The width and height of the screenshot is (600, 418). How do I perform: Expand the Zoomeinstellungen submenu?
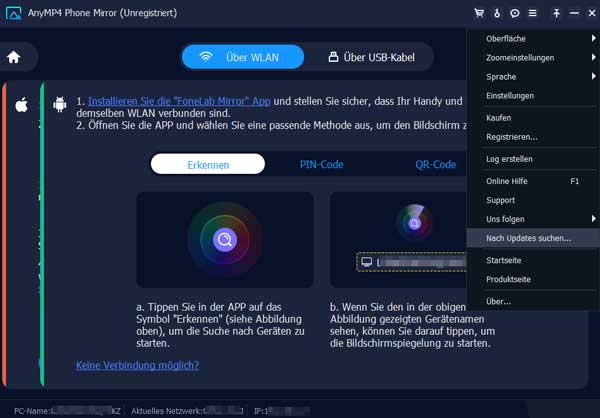(533, 57)
